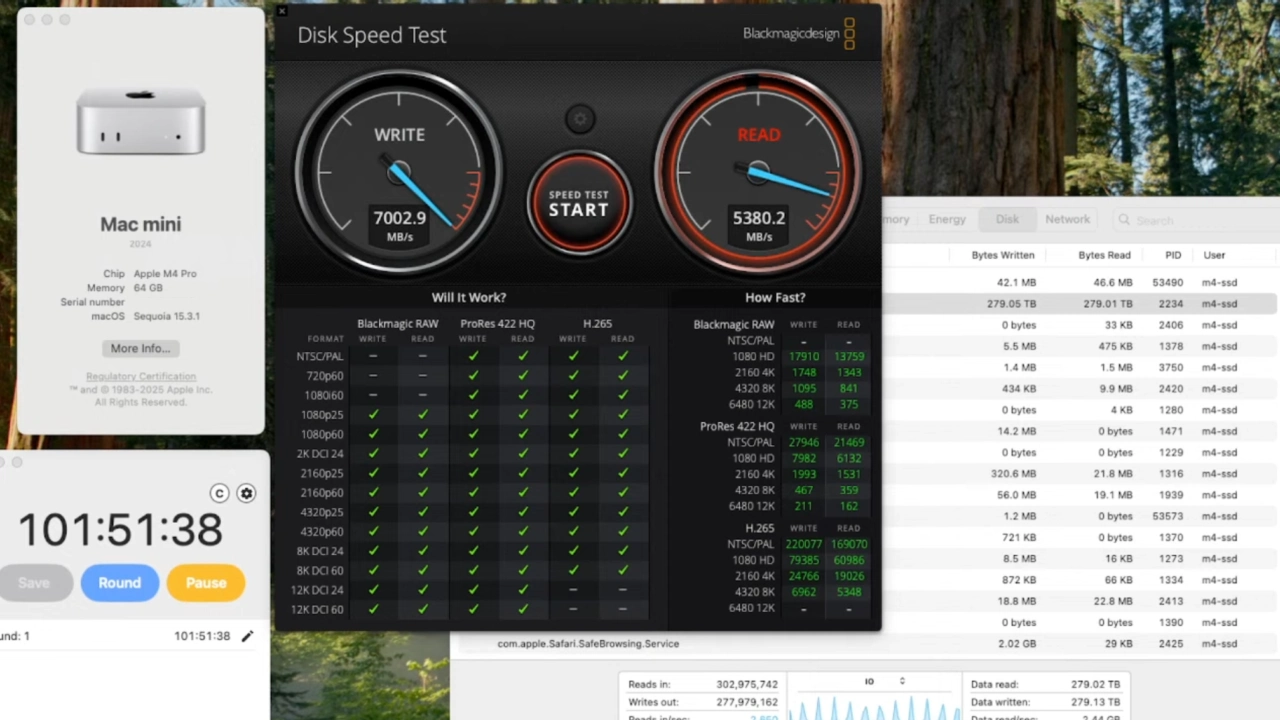Click the Sequoia 15.3.1 macOS version text

click(167, 316)
